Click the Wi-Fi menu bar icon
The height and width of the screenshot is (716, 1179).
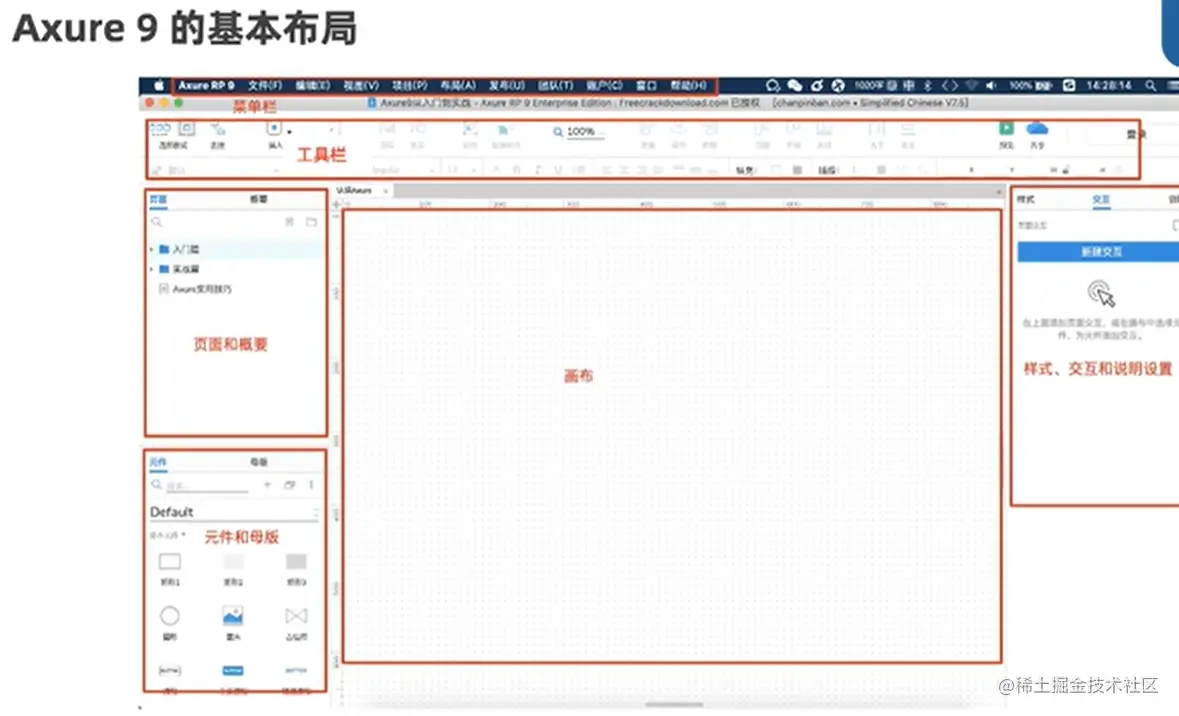click(971, 86)
